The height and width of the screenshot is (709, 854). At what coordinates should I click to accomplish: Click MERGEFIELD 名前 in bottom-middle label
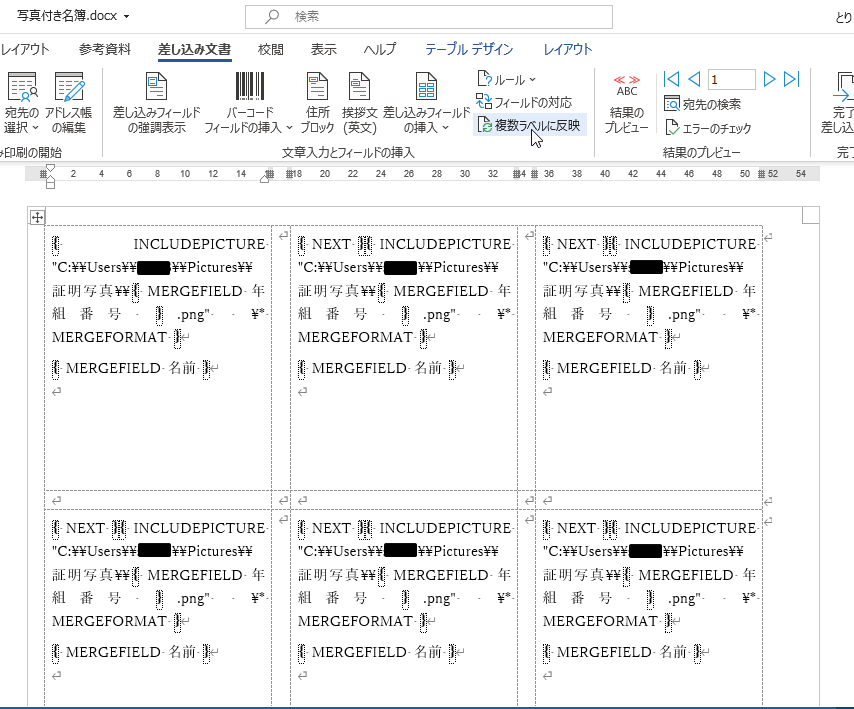(376, 652)
